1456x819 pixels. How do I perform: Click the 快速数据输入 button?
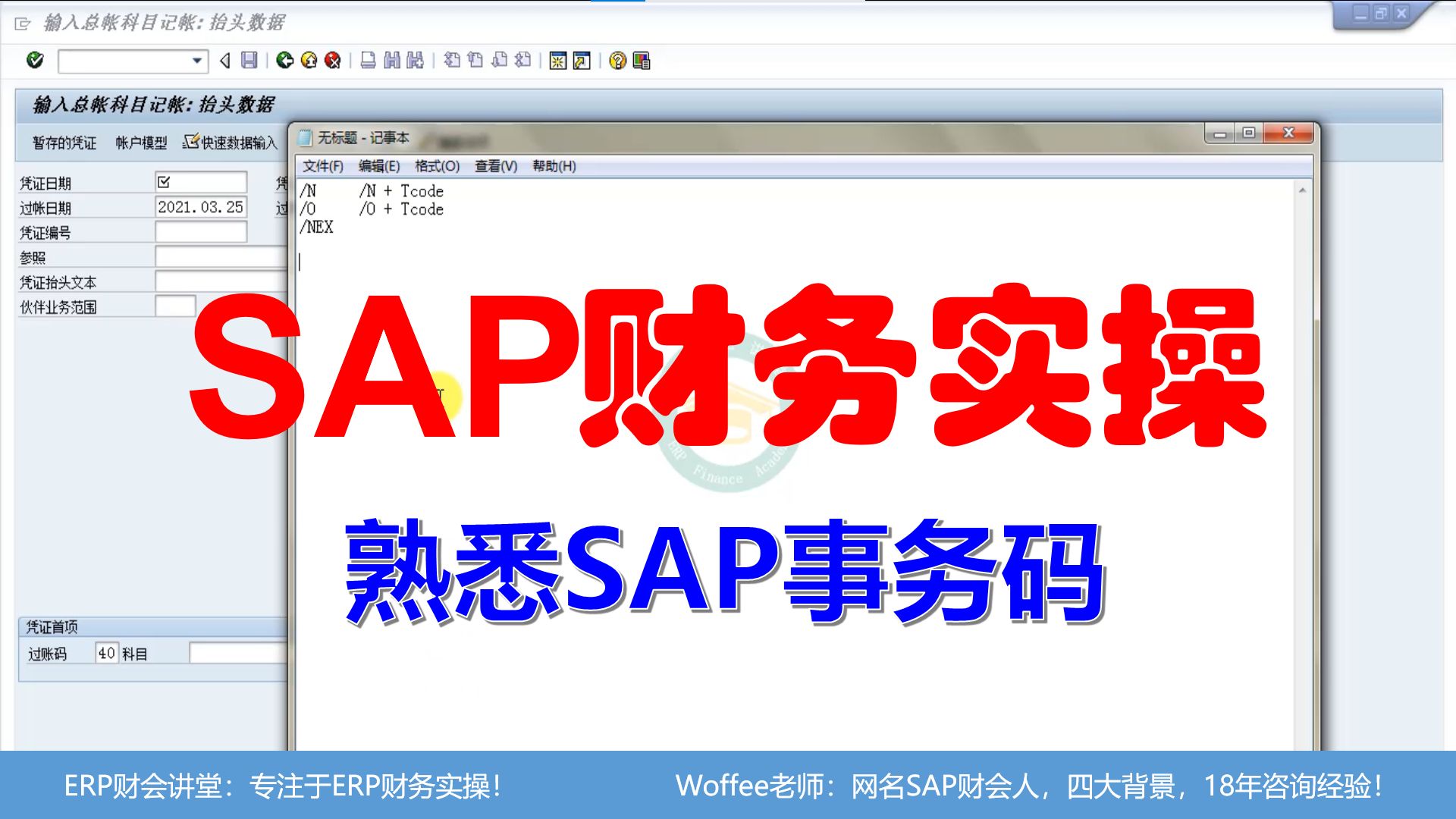point(231,143)
